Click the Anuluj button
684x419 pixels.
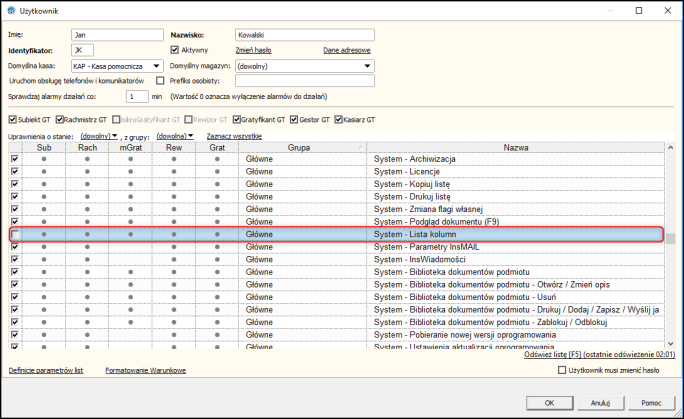point(601,403)
